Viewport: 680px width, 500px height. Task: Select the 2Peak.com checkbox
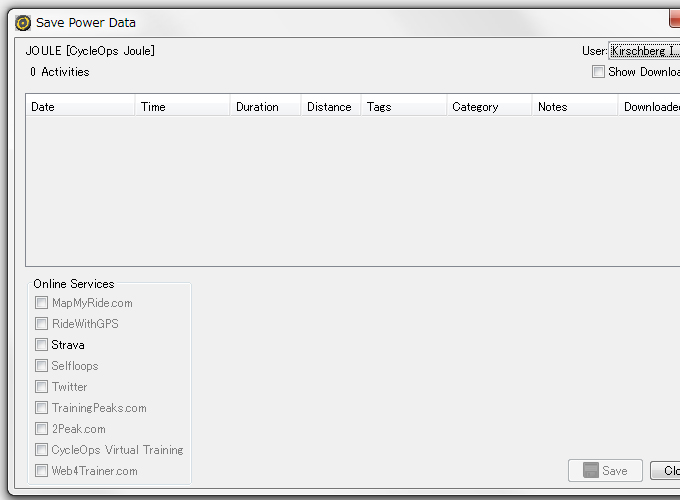[41, 429]
